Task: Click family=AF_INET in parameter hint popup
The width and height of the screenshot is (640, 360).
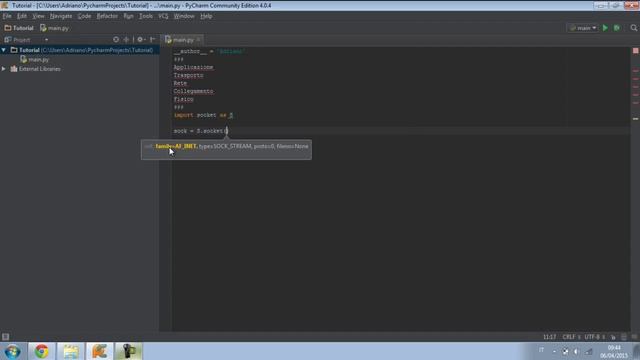Action: click(176, 146)
